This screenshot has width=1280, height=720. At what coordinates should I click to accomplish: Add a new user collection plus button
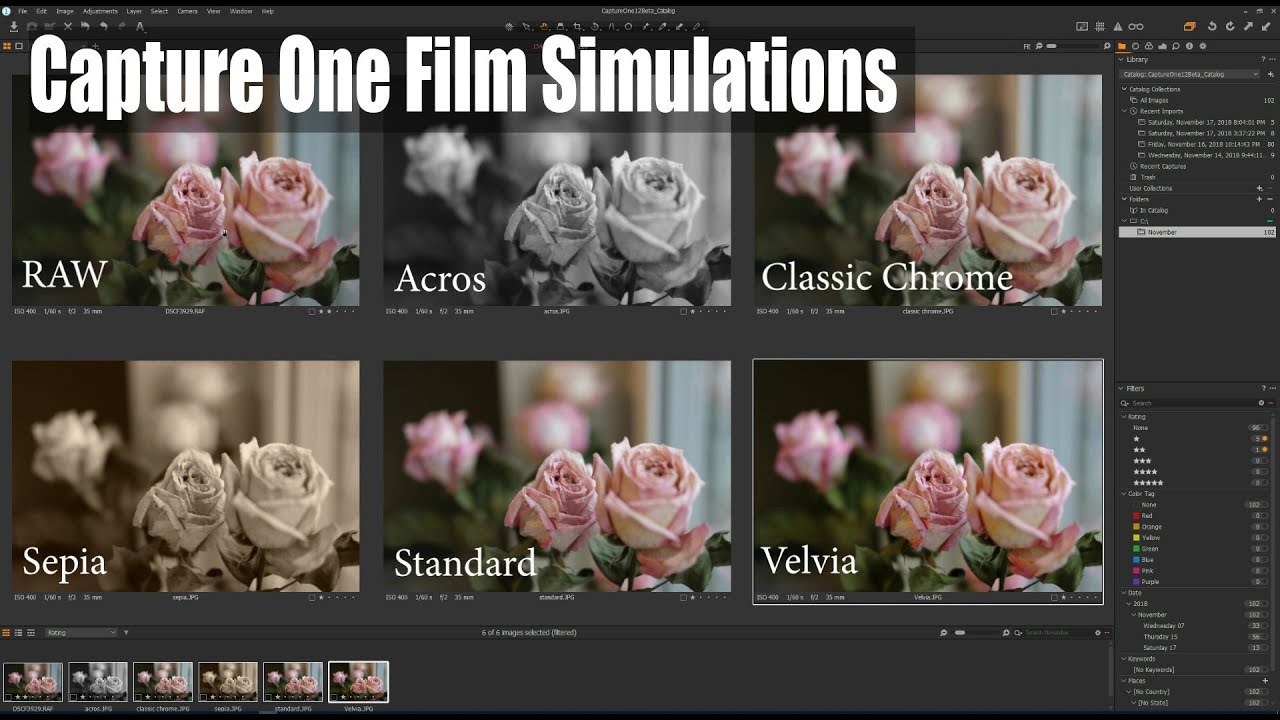pos(1259,188)
